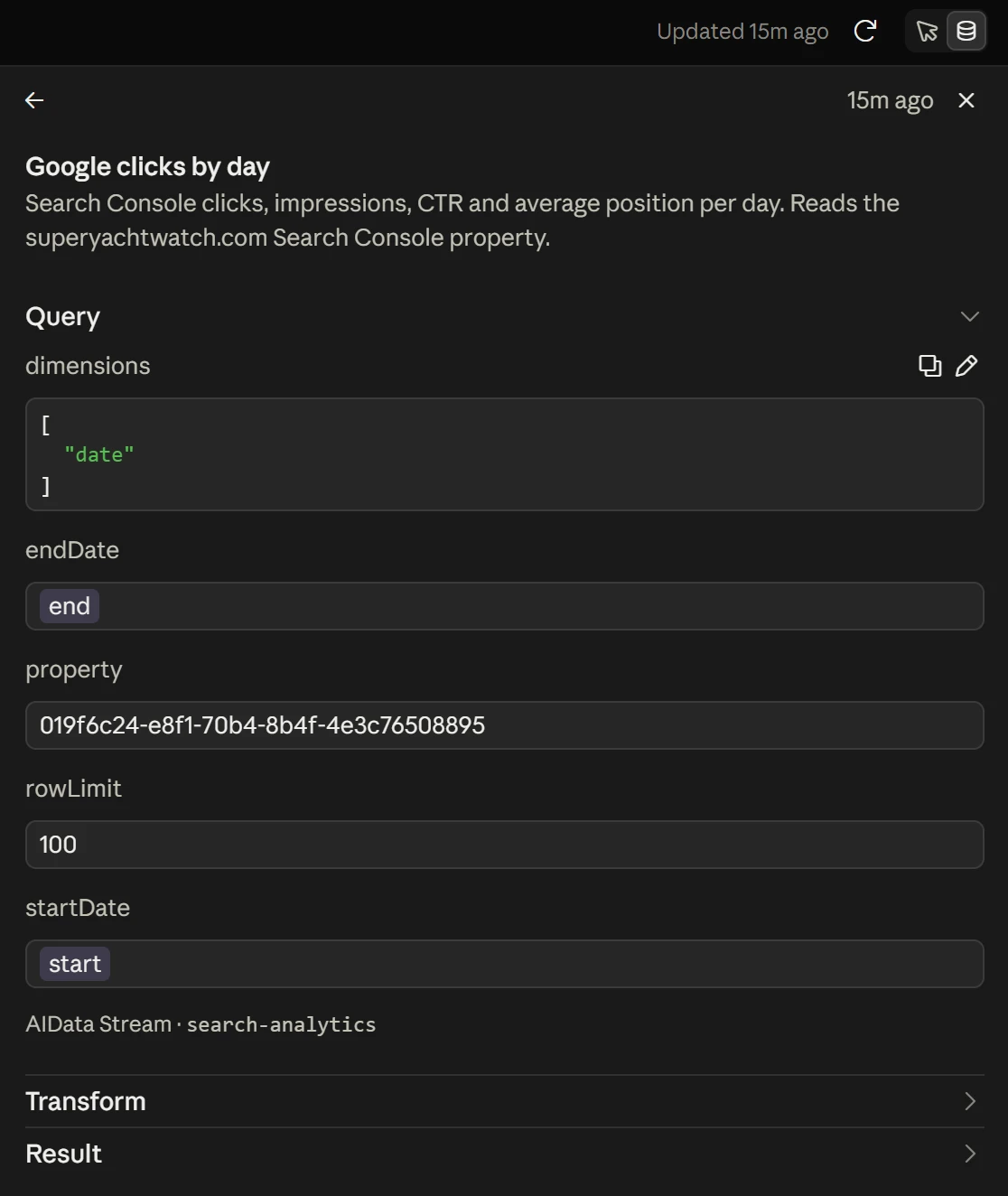Click the 'Updated 15m ago' status text
The width and height of the screenshot is (1008, 1196).
point(742,32)
